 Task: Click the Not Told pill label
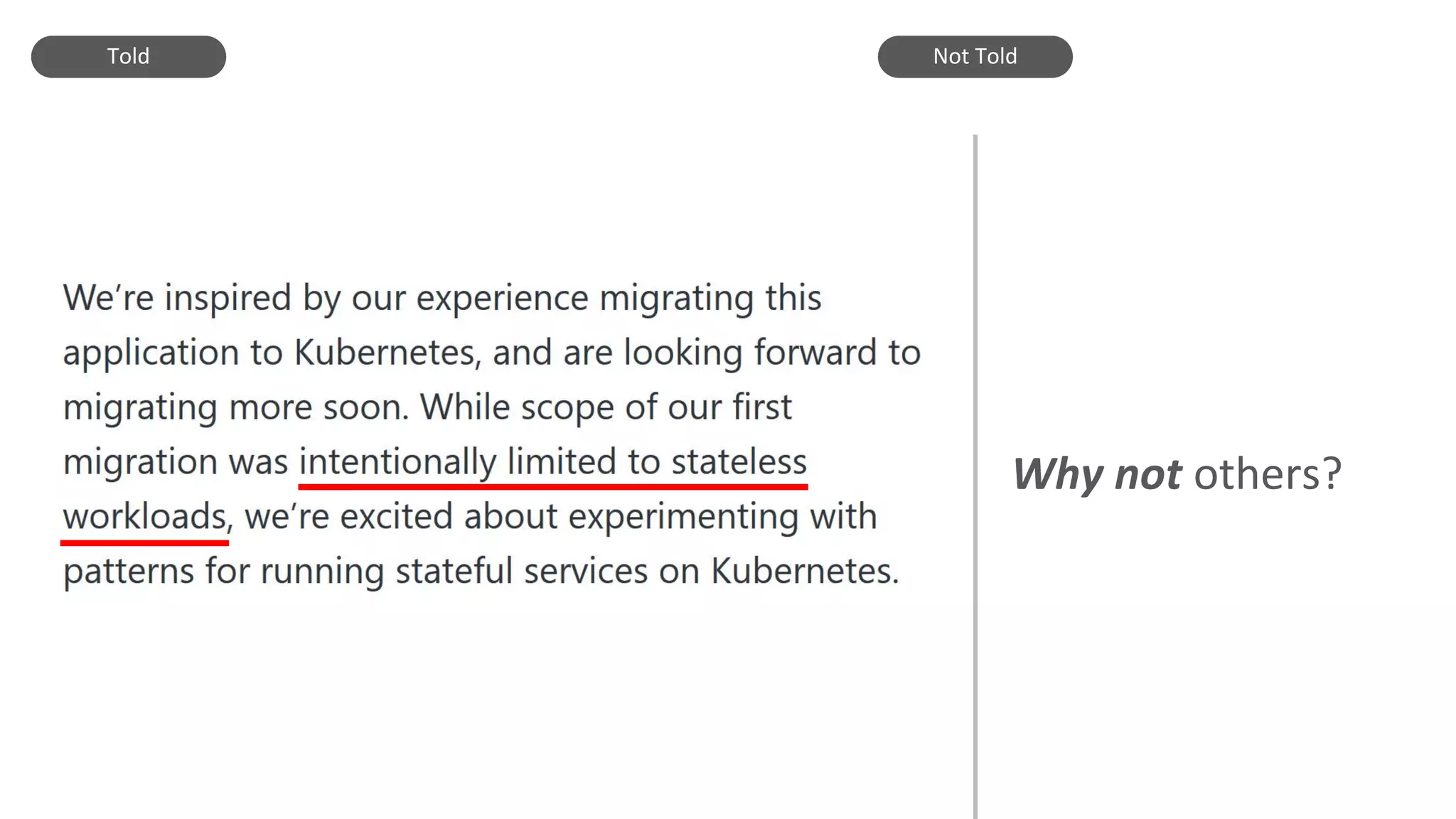975,57
